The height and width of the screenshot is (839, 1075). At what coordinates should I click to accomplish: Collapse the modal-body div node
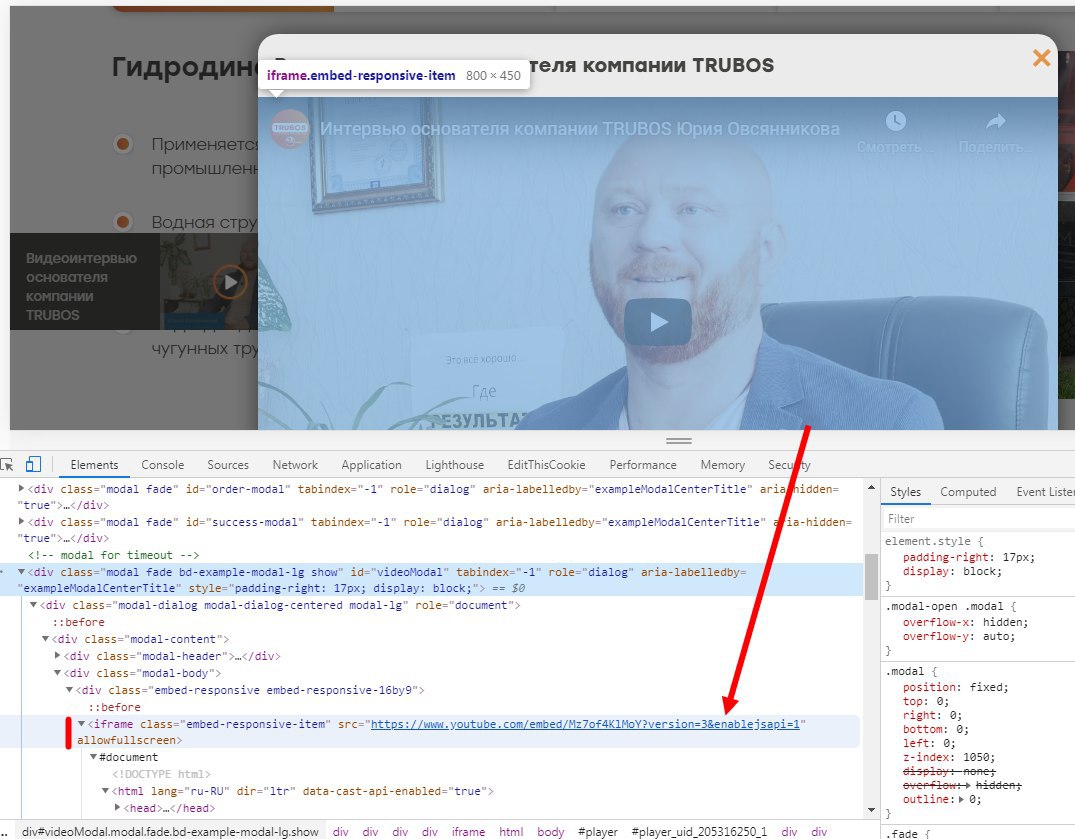click(58, 673)
